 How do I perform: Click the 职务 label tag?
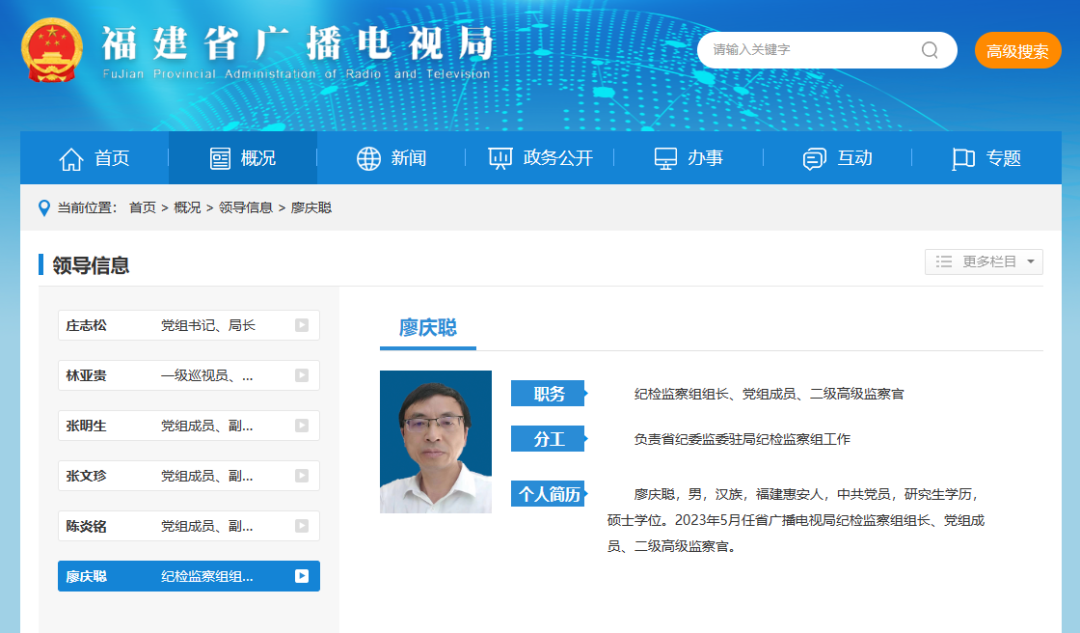point(549,393)
